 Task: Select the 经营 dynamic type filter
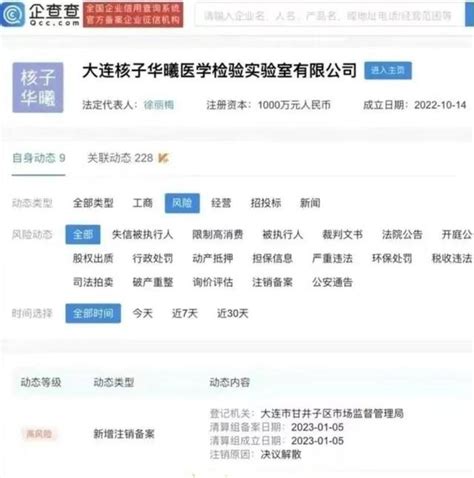221,203
